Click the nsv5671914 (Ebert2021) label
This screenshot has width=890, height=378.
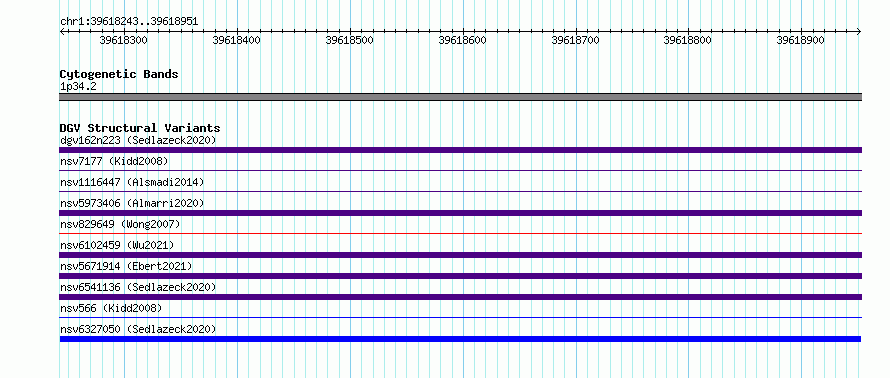point(126,266)
